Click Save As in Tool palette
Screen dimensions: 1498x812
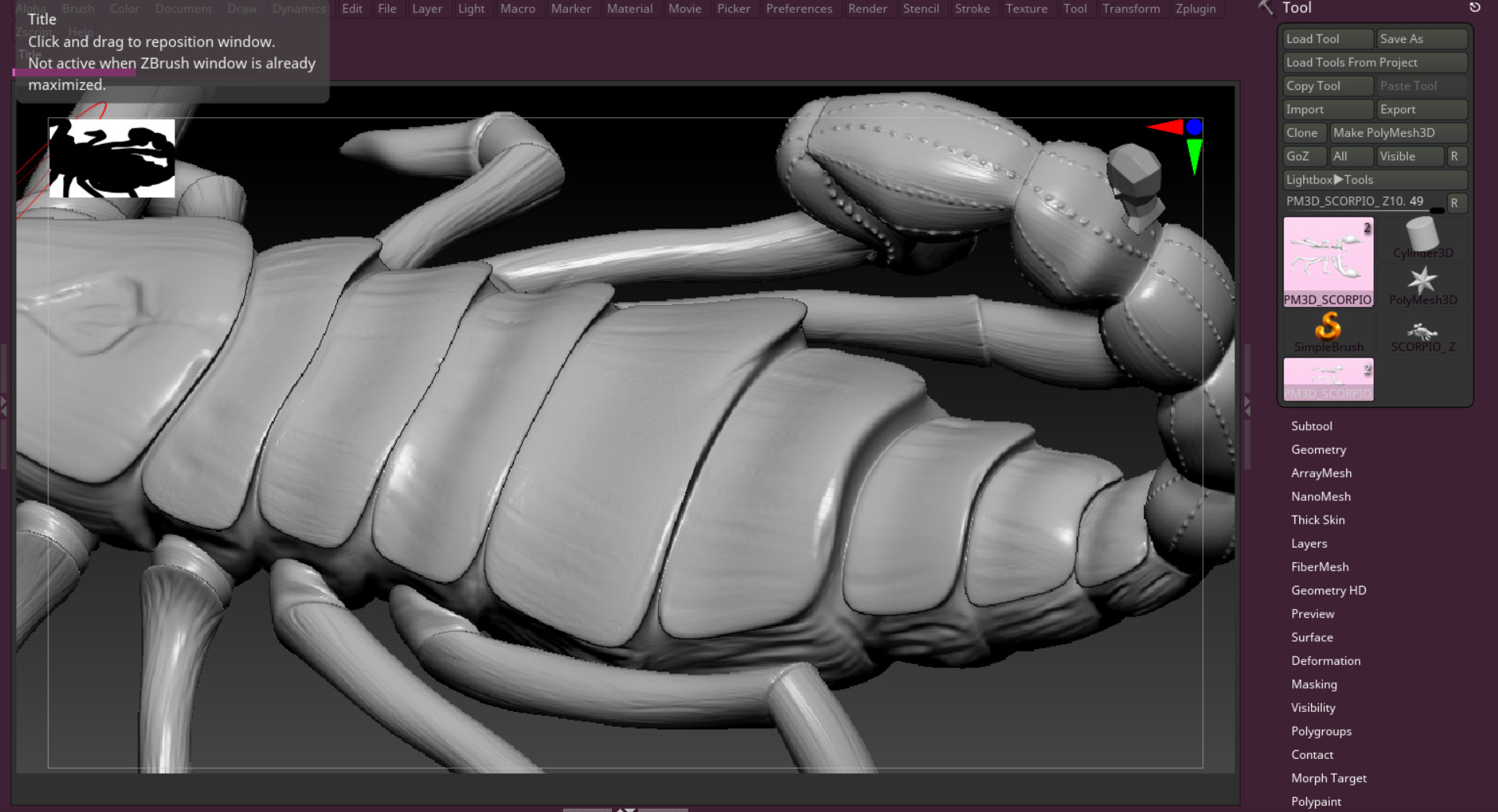[1422, 39]
